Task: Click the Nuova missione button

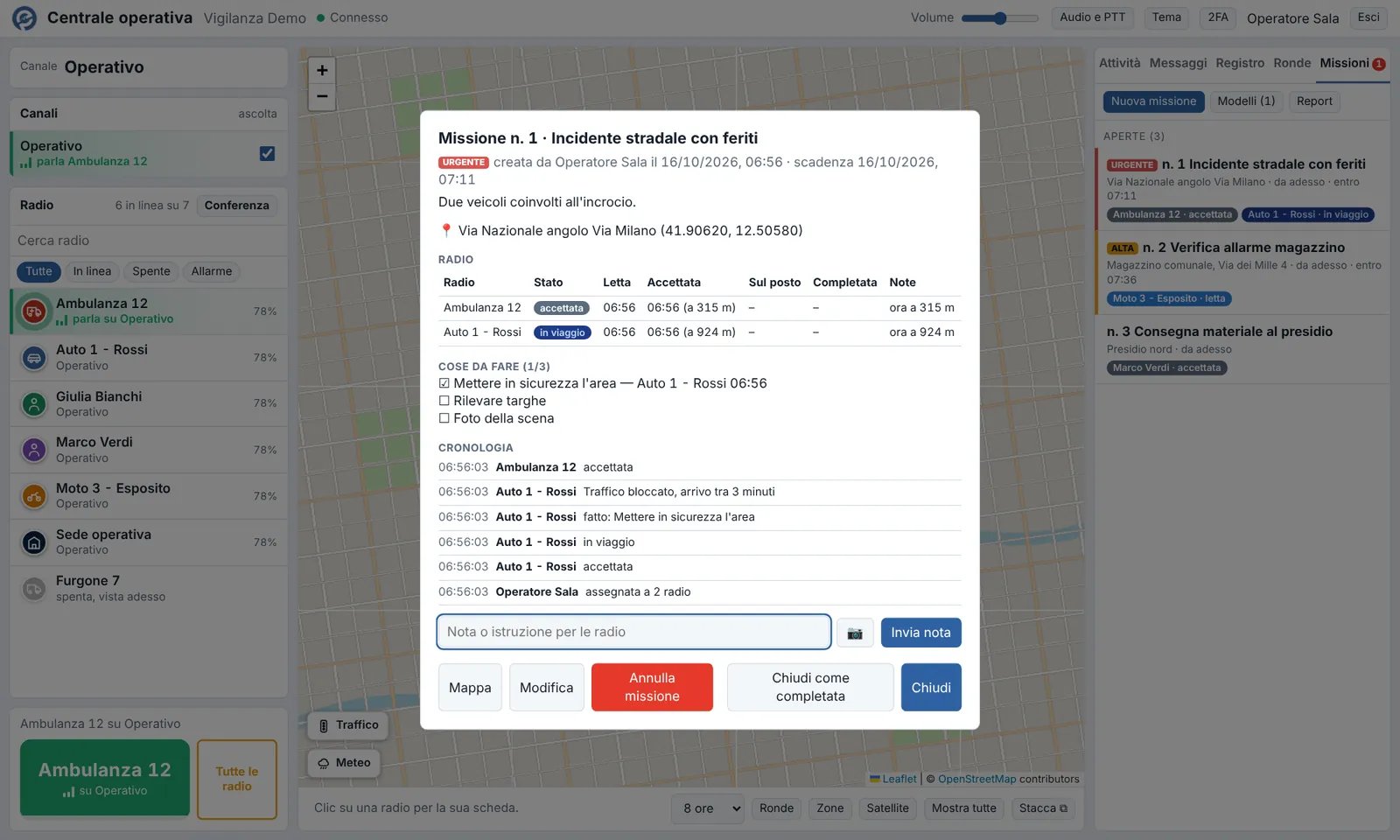Action: pos(1153,101)
